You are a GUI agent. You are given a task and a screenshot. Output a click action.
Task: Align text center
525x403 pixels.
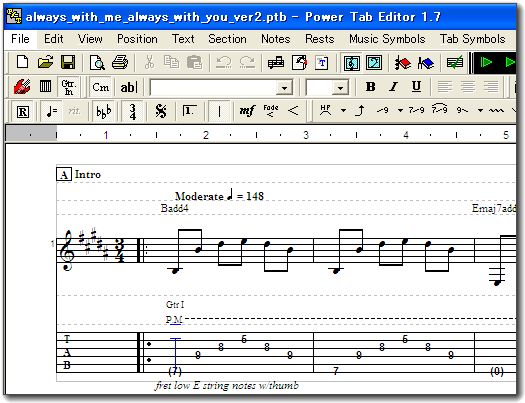[468, 87]
